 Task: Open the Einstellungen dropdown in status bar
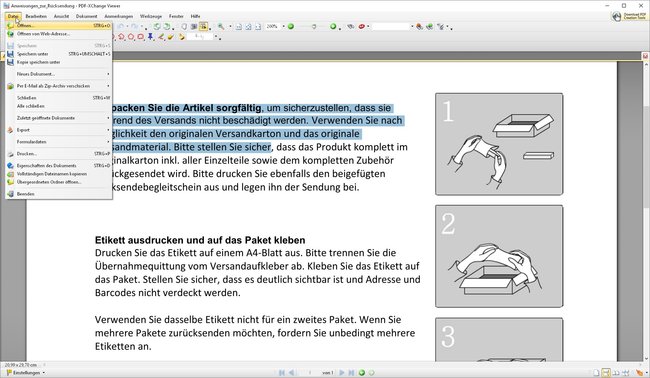pos(25,373)
